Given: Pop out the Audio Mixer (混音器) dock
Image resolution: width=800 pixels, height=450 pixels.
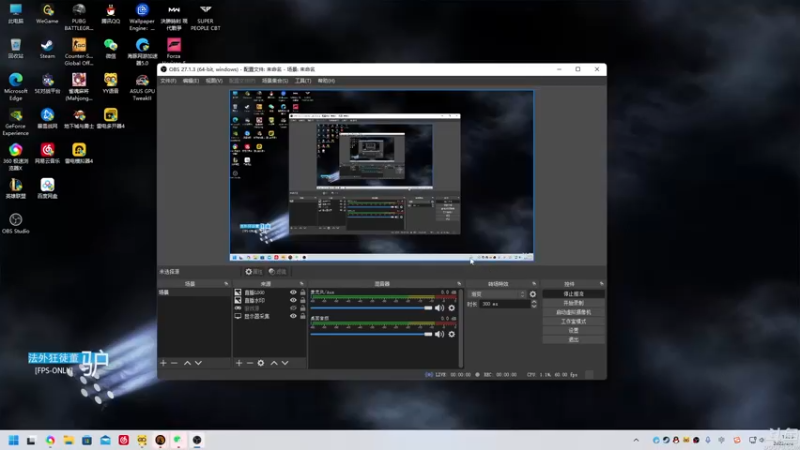Looking at the screenshot, I should tap(459, 284).
